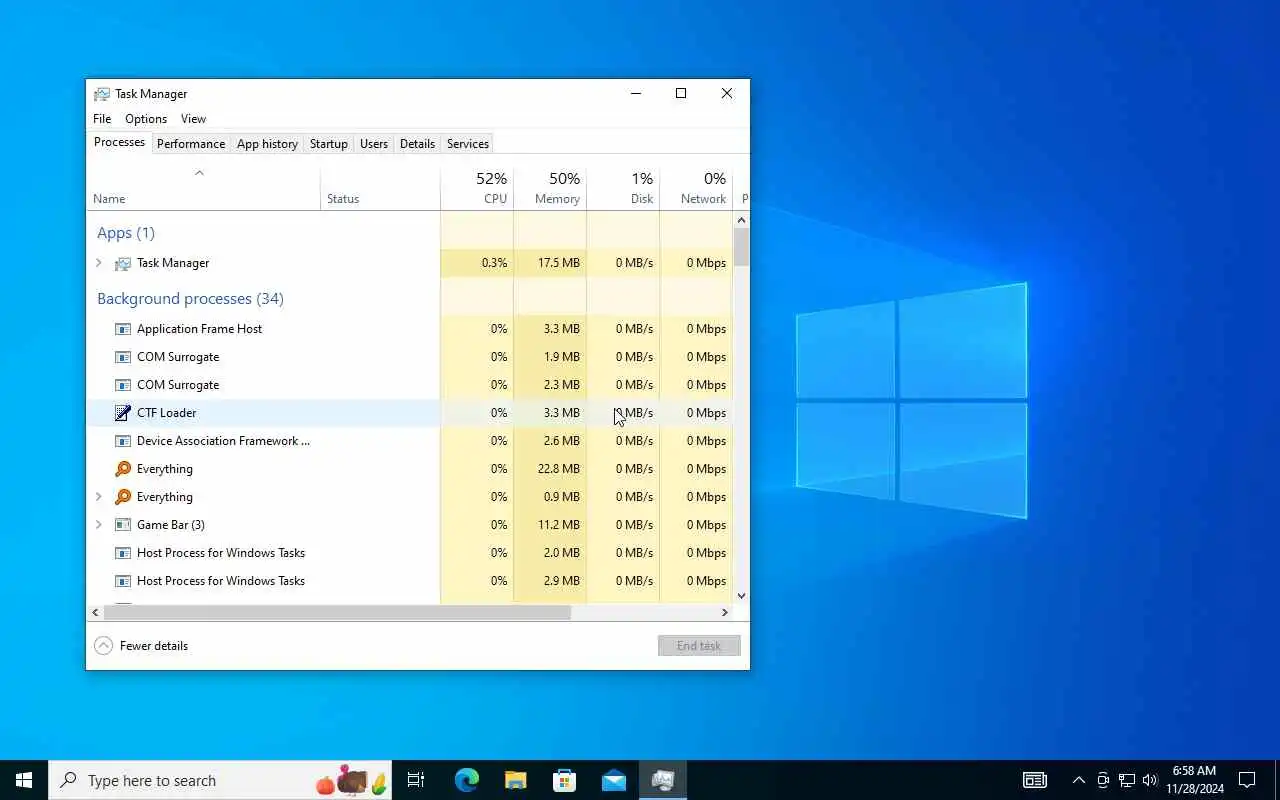Image resolution: width=1280 pixels, height=800 pixels.
Task: Click the Fewer details arrow icon
Action: [104, 646]
